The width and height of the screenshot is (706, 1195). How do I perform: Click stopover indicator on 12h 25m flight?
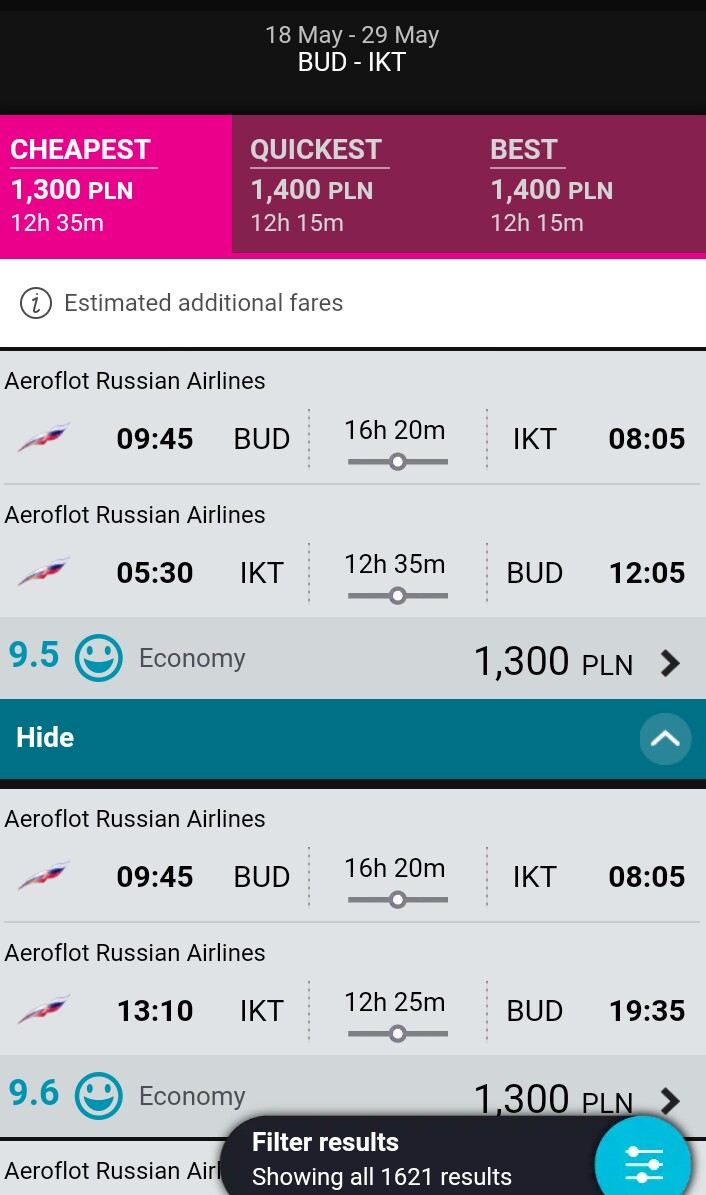tap(397, 1033)
